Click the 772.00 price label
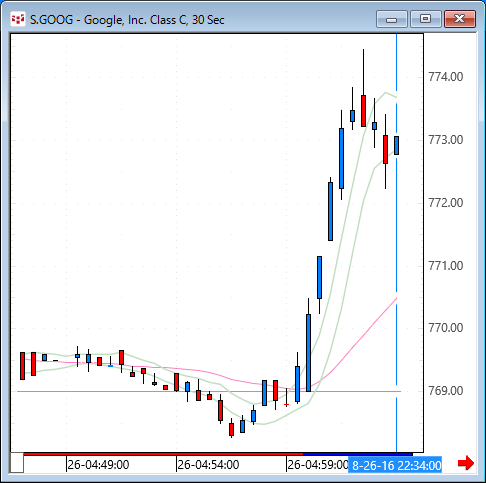Viewport: 486px width, 483px height. click(446, 203)
